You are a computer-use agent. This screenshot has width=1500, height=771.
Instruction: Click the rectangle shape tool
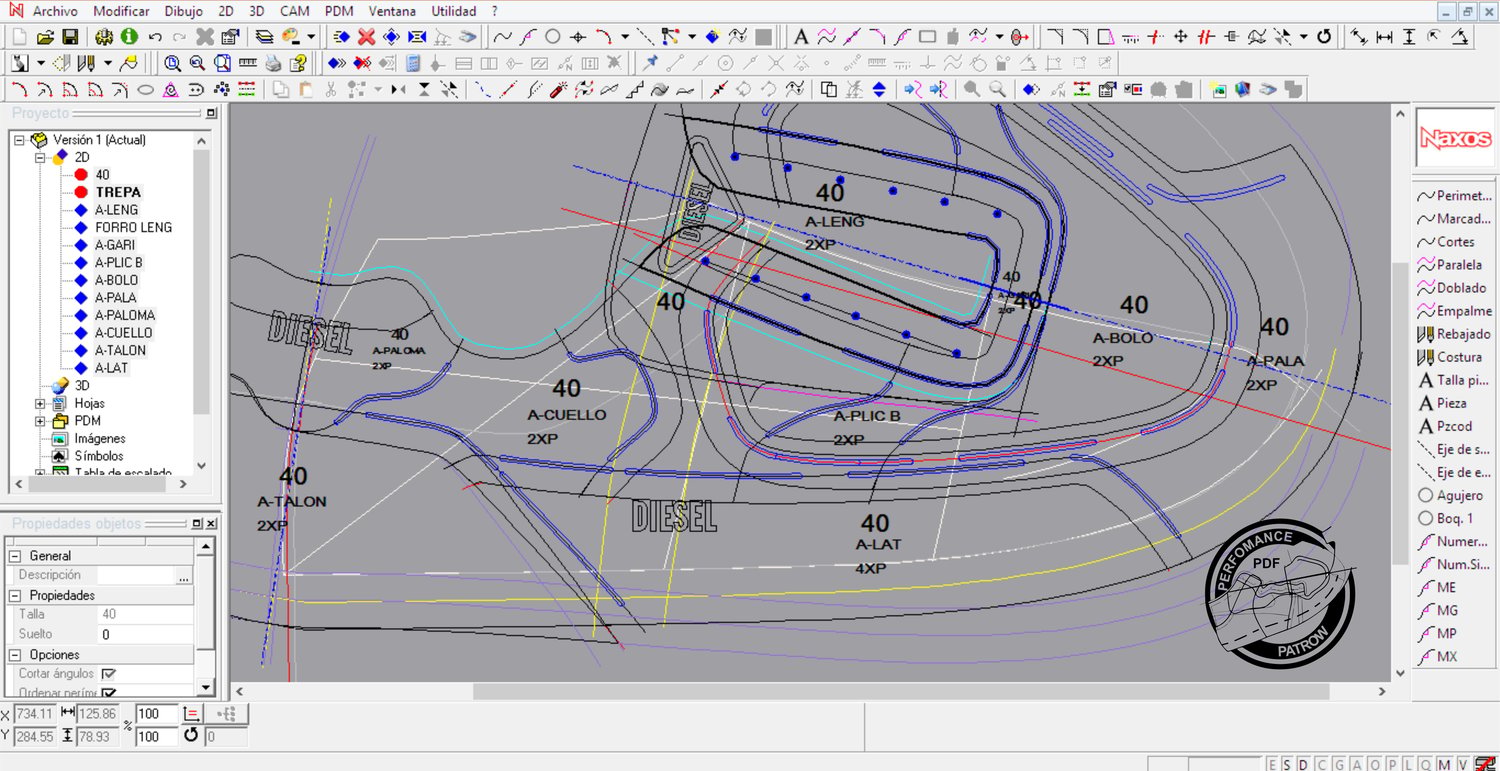coord(927,37)
